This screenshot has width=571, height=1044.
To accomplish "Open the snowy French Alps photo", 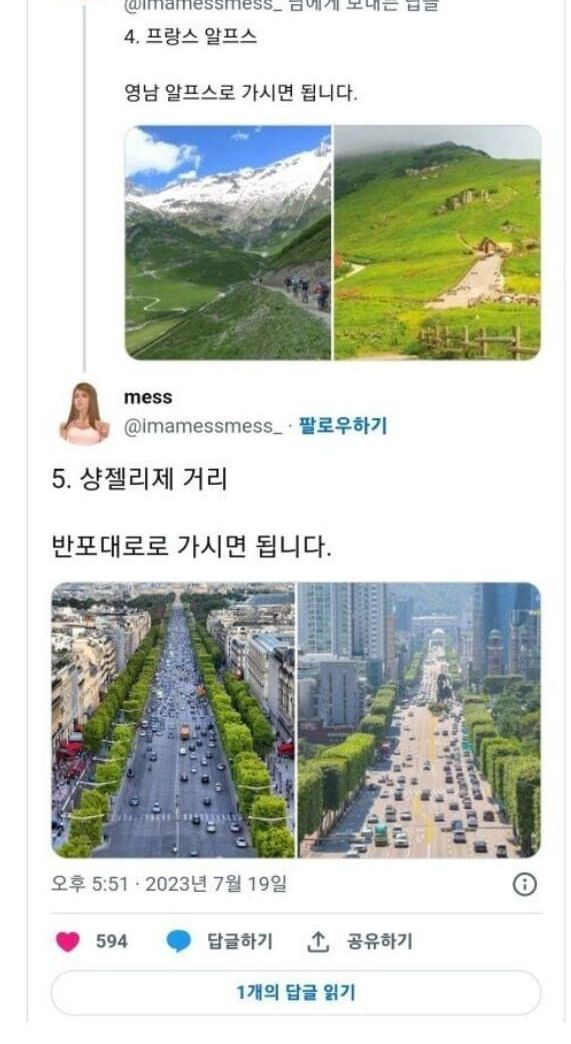I will click(x=228, y=242).
